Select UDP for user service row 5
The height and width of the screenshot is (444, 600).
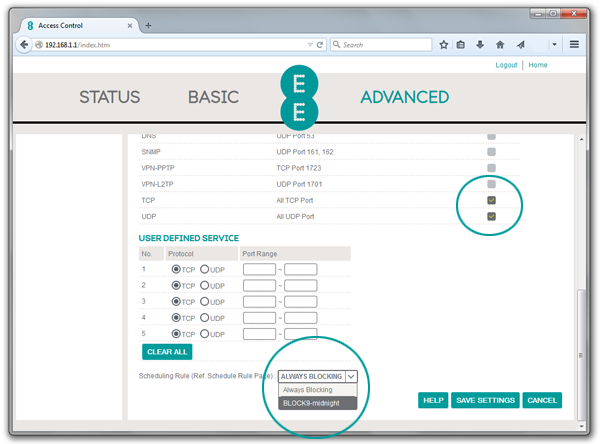click(204, 334)
